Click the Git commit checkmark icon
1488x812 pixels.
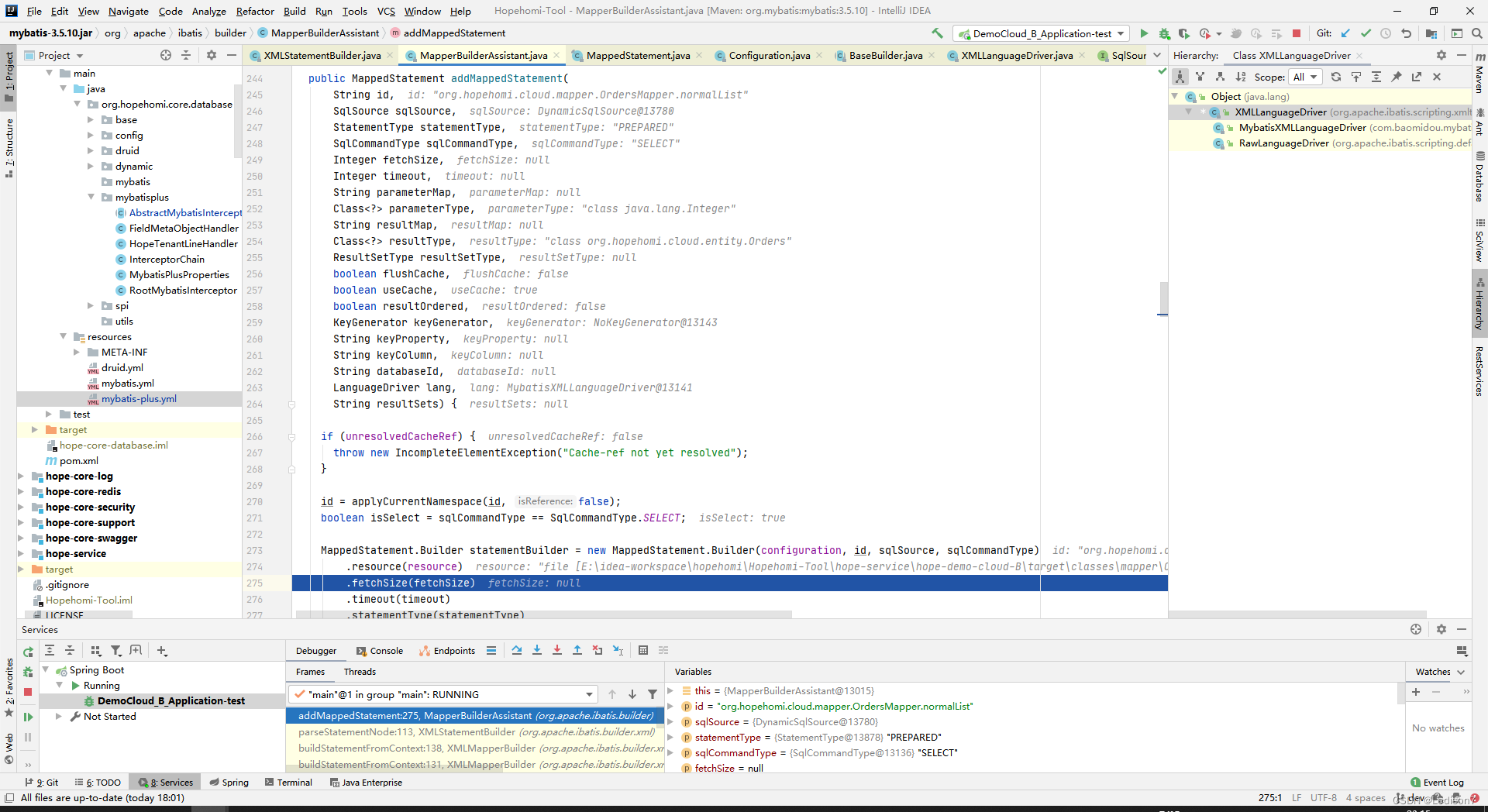click(x=1366, y=33)
